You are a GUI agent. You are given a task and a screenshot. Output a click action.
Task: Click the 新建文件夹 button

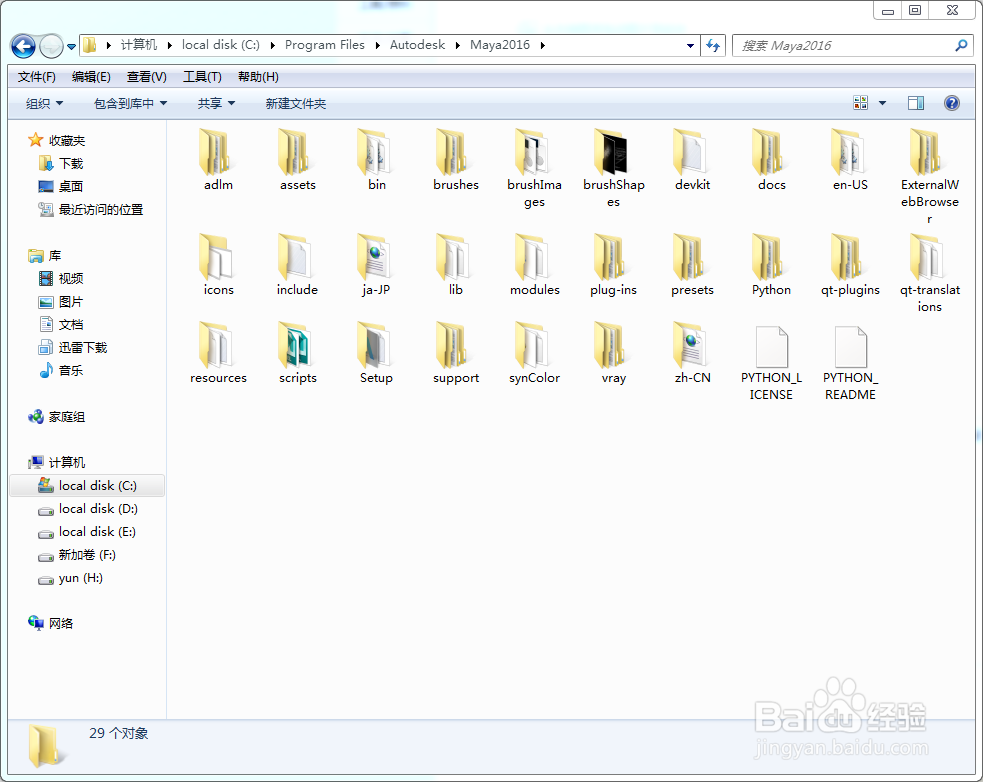295,103
